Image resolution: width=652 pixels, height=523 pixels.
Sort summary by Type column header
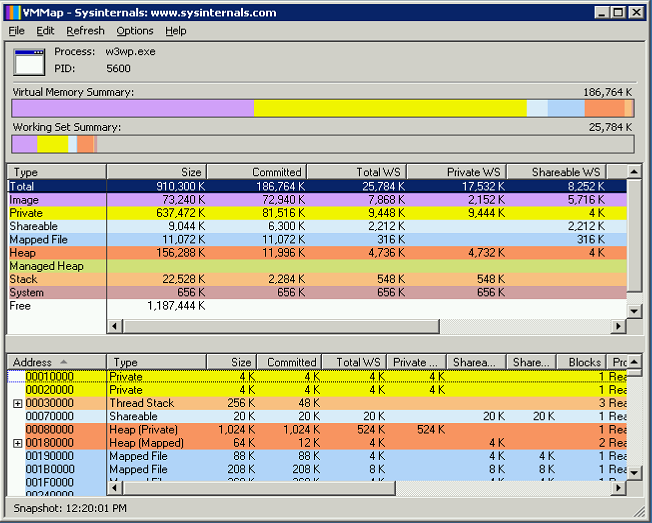click(x=57, y=172)
